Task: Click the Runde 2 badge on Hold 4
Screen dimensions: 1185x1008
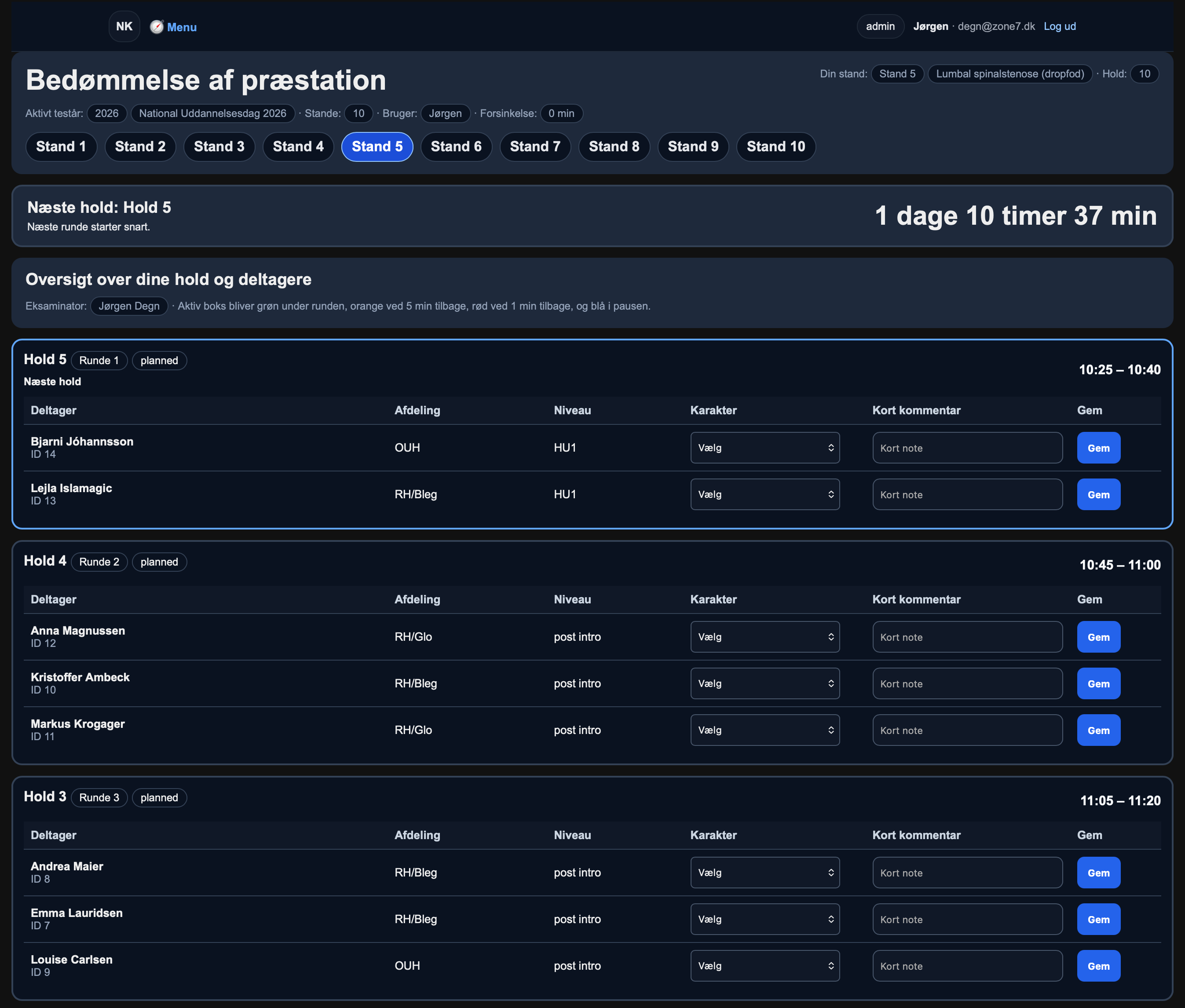Action: coord(99,562)
